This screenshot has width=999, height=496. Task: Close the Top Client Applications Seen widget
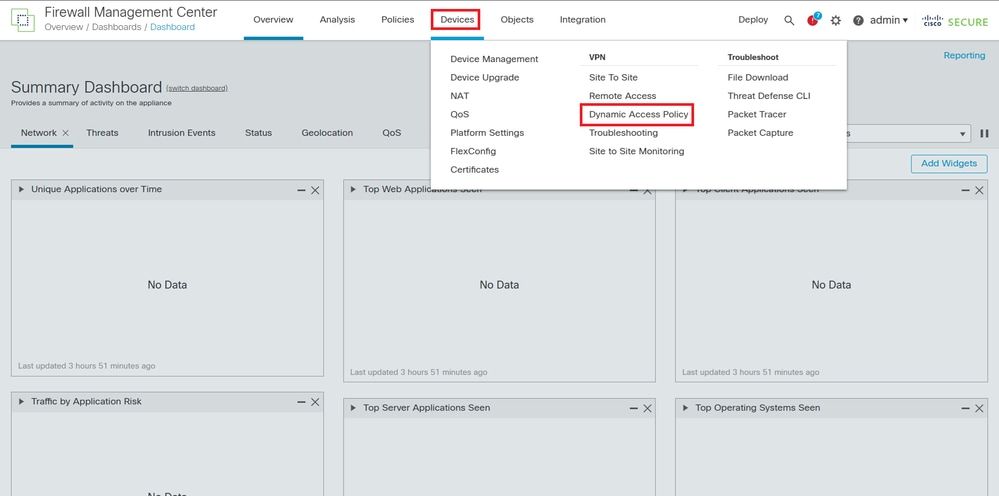tap(979, 190)
